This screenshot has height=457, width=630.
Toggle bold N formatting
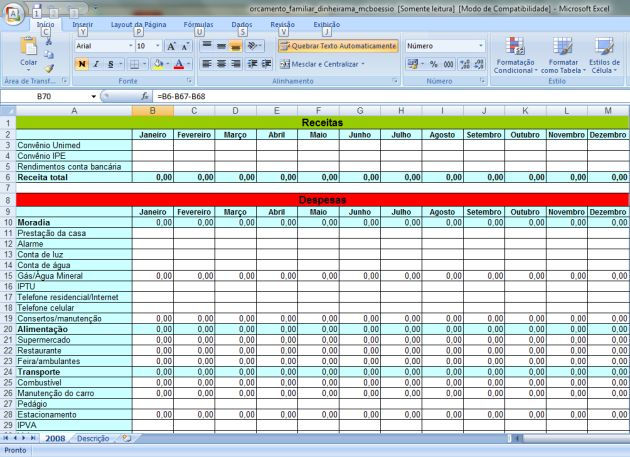point(82,64)
